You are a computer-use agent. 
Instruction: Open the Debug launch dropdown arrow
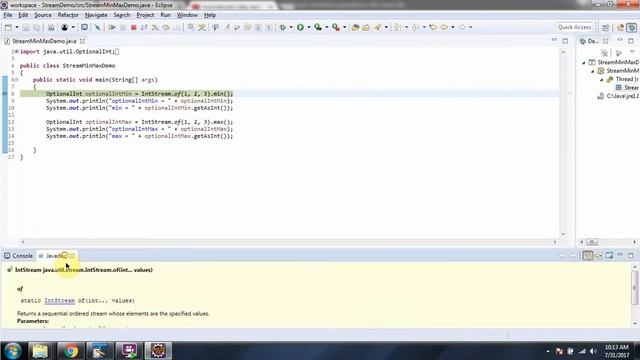click(x=291, y=27)
